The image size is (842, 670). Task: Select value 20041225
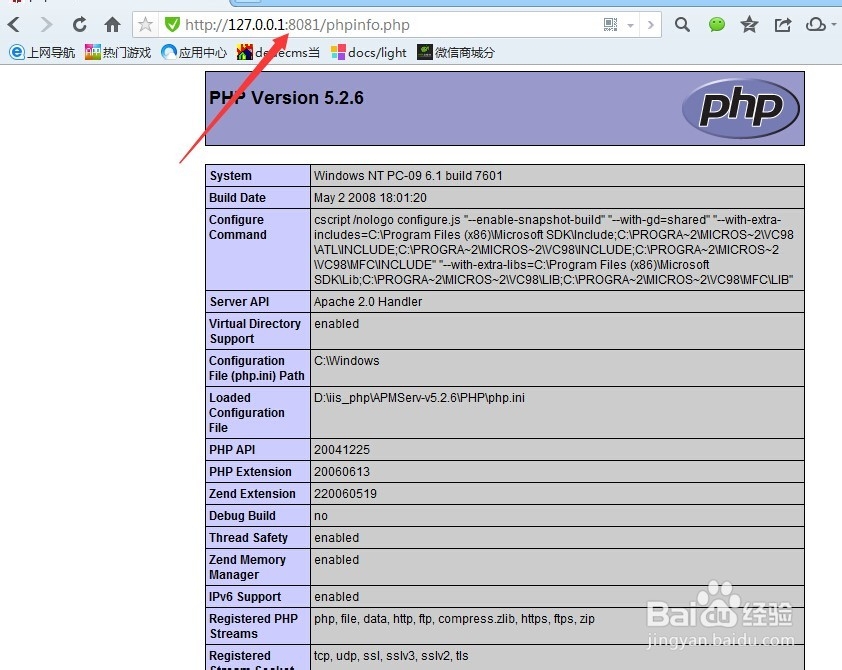342,450
